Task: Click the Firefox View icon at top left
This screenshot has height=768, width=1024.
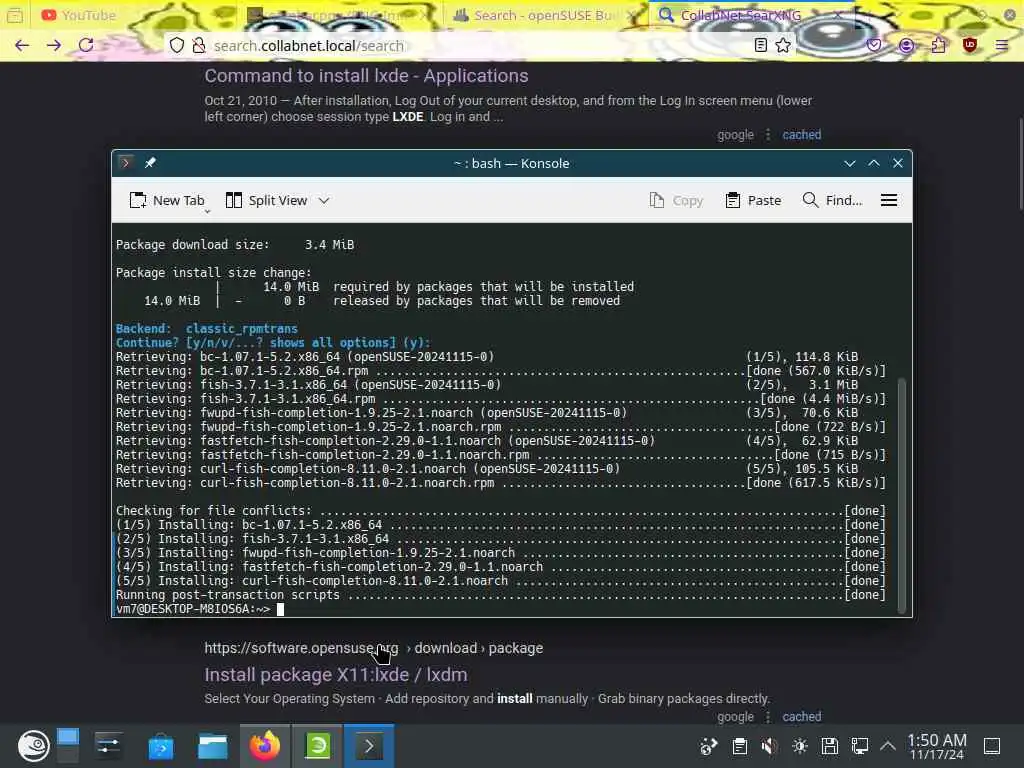Action: click(x=14, y=15)
